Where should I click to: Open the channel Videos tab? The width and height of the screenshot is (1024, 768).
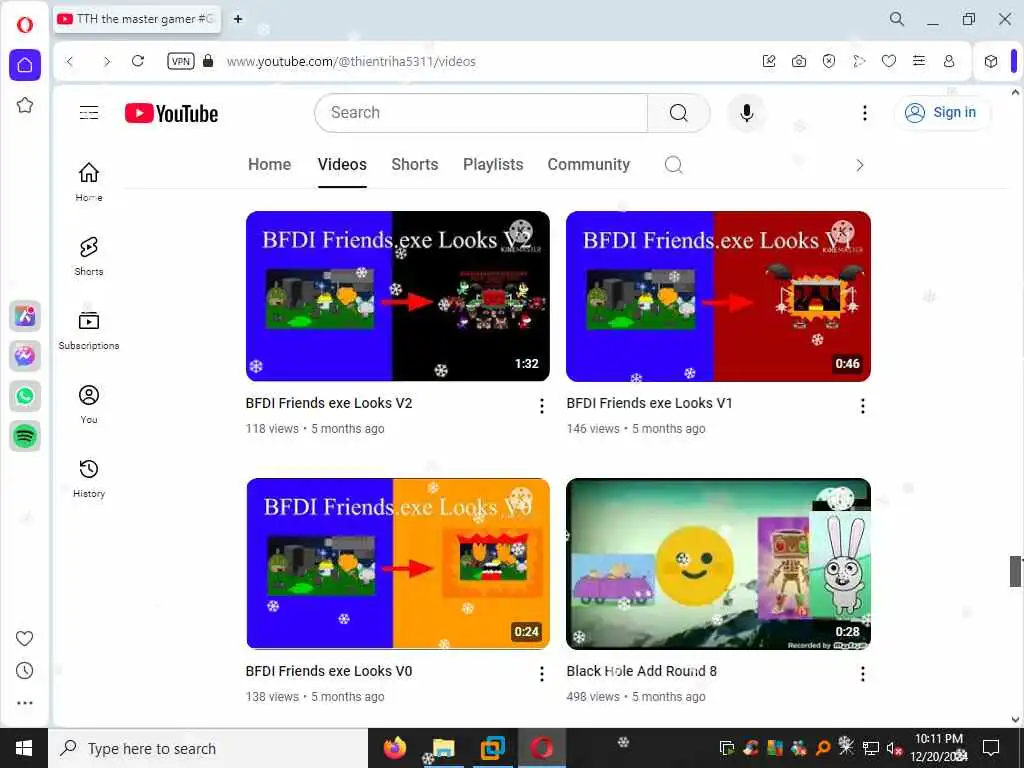pyautogui.click(x=342, y=165)
